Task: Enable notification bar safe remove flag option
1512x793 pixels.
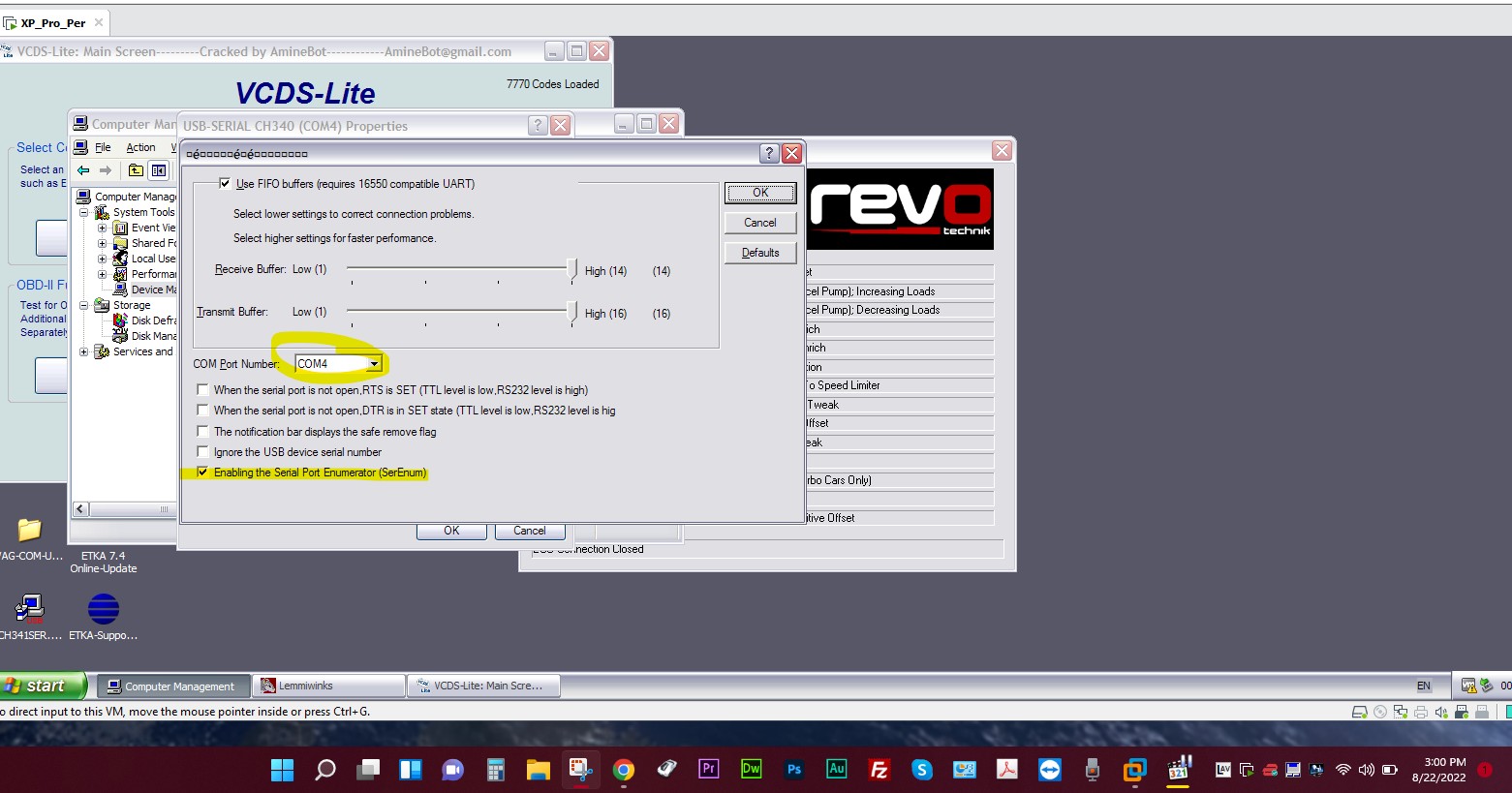Action: 202,431
